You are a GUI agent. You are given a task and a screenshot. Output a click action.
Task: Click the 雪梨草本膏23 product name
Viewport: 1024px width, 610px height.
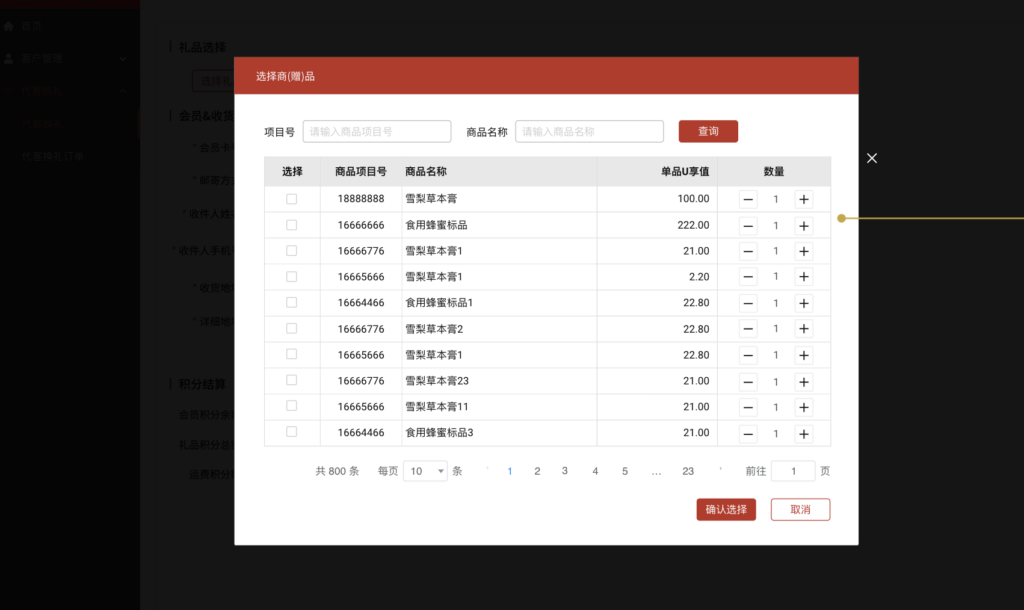[x=437, y=381]
